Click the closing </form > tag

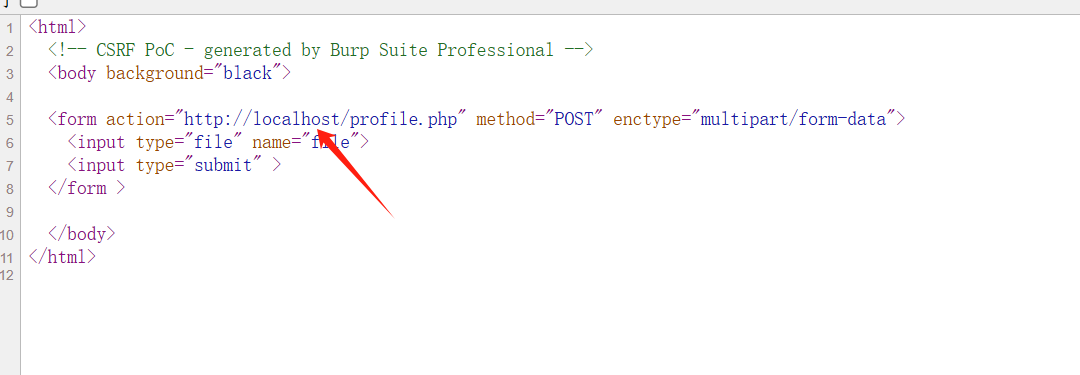[87, 188]
